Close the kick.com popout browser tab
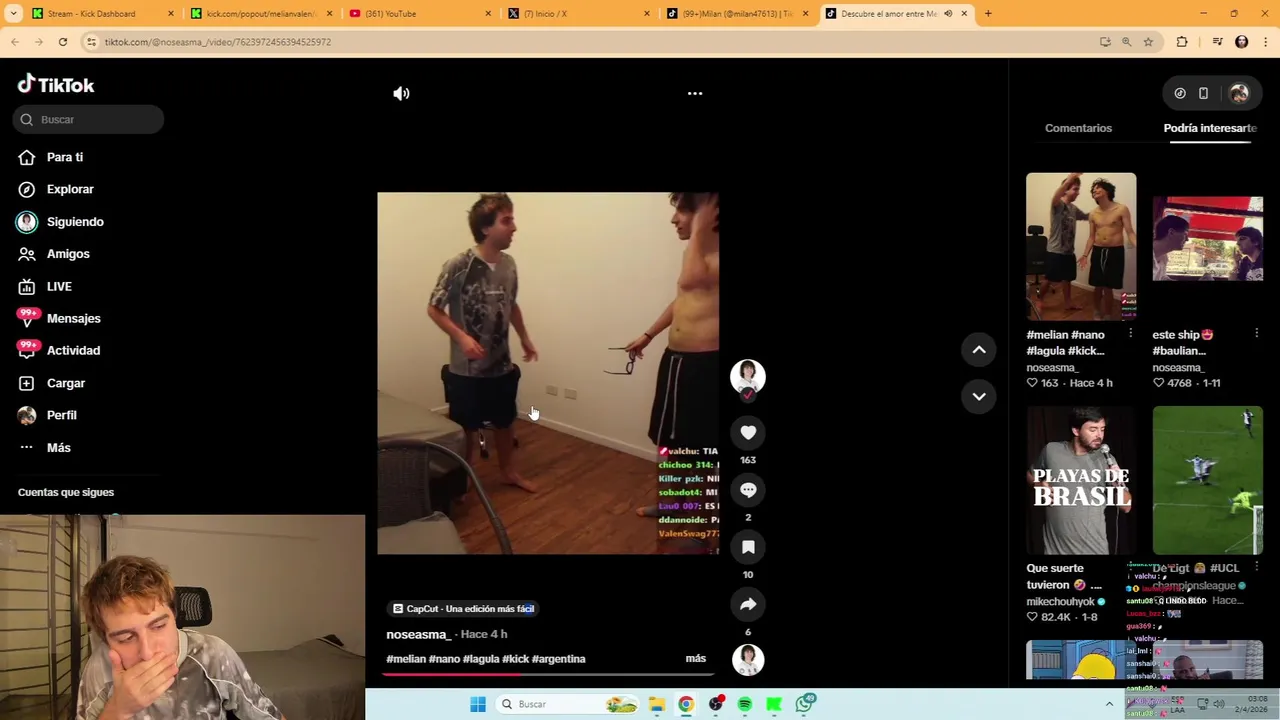The image size is (1280, 720). click(x=329, y=14)
